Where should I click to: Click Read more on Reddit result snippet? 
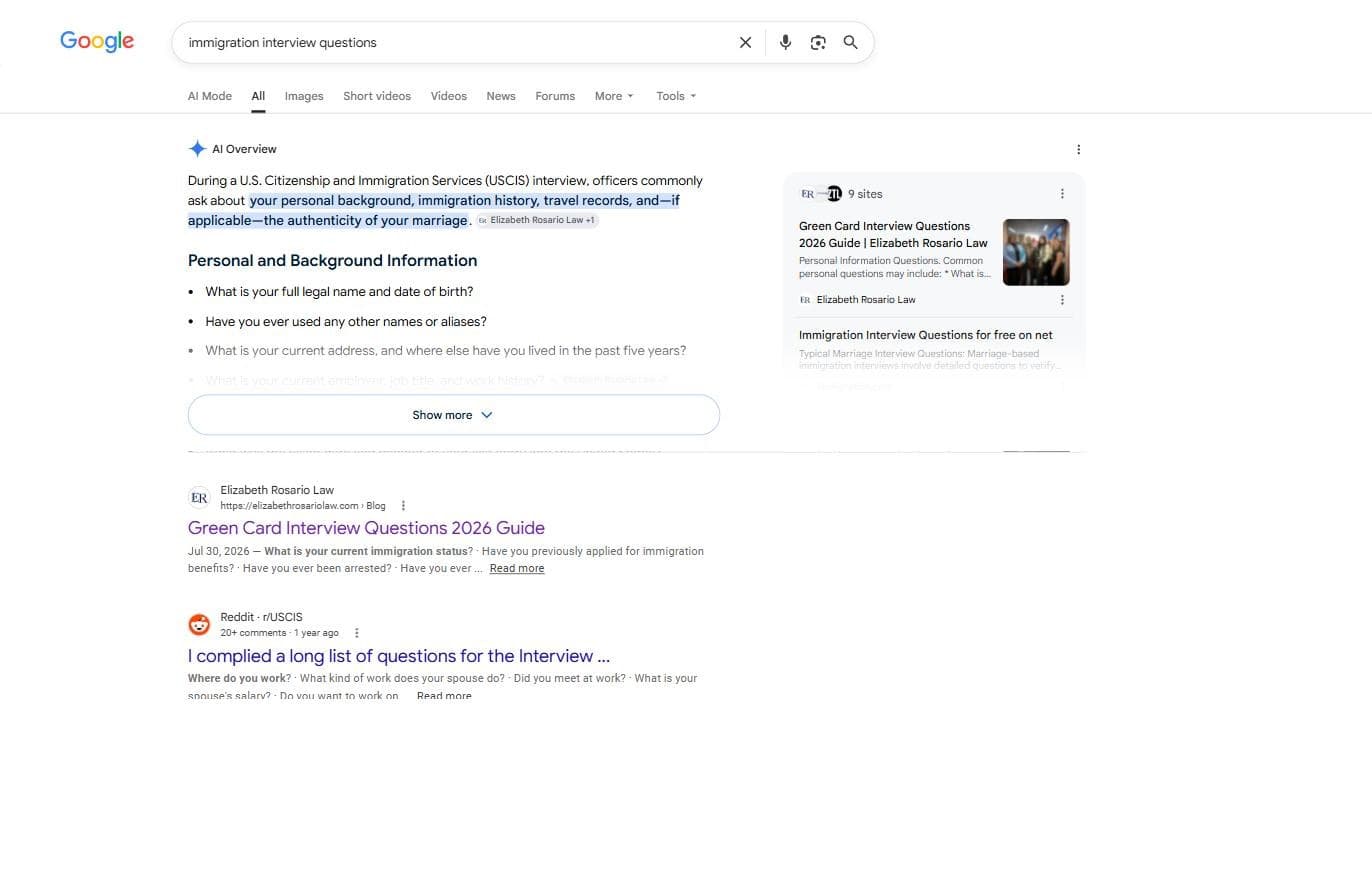click(x=444, y=695)
